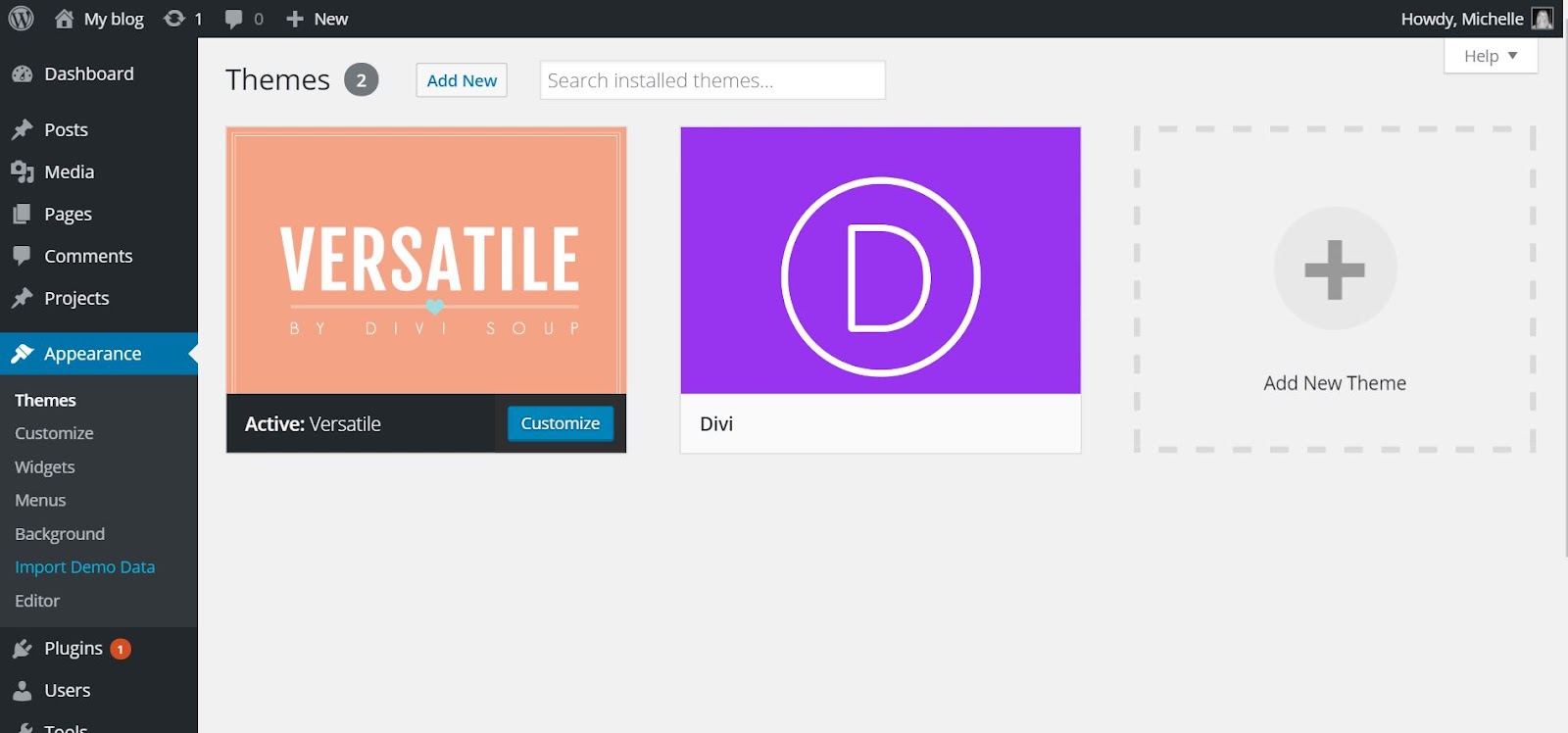
Task: Click the theme count badge showing 2
Action: 361,80
